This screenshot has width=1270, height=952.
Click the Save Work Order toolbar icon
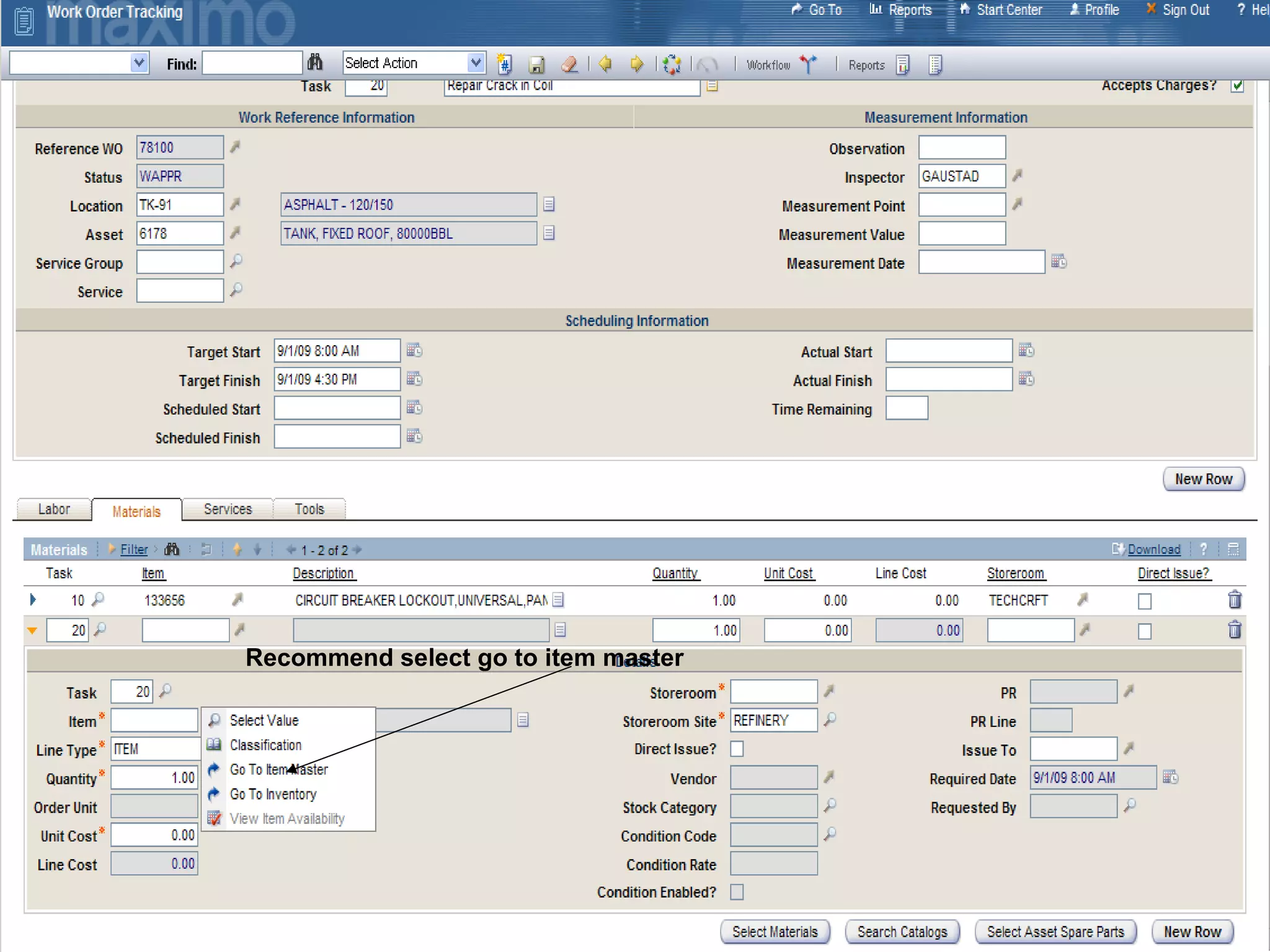pyautogui.click(x=536, y=64)
